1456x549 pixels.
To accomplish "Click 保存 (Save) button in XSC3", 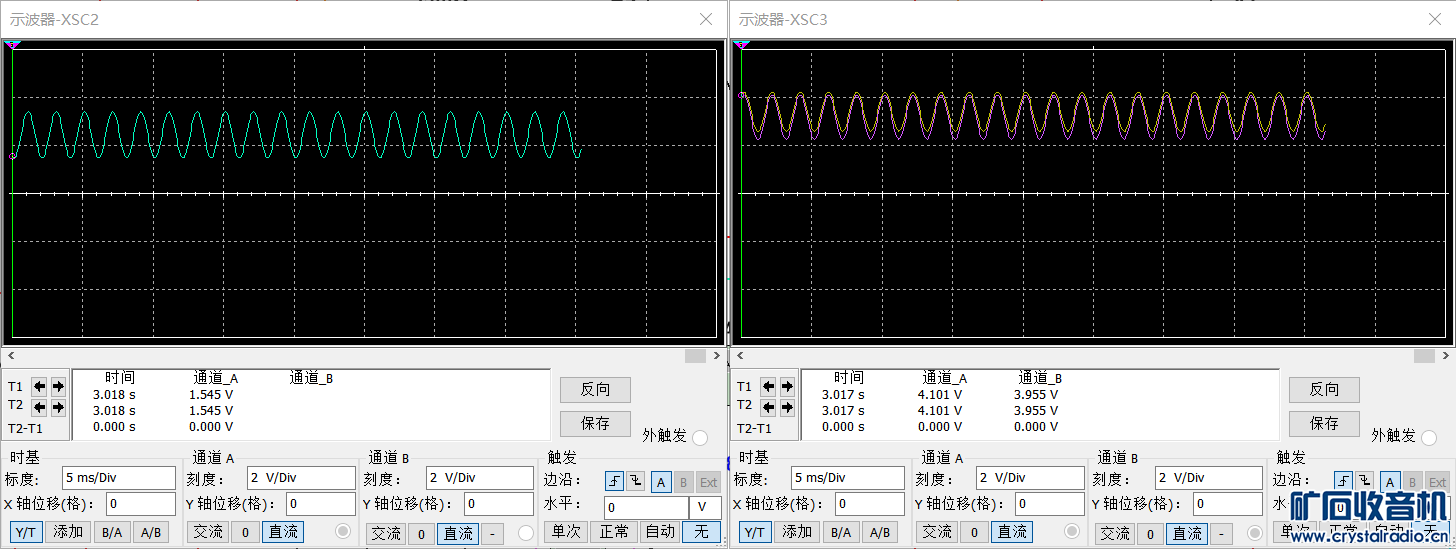I will pyautogui.click(x=1324, y=423).
